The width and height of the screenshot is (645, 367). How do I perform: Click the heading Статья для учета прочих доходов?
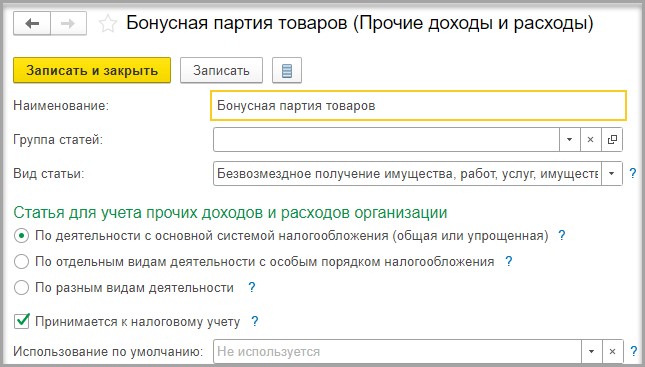click(230, 213)
